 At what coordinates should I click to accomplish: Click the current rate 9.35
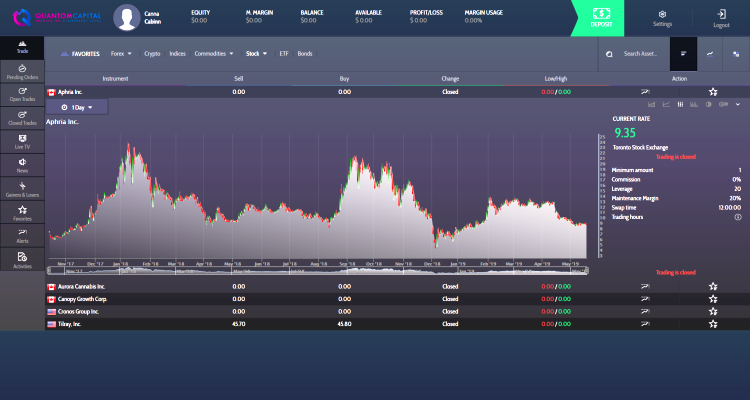pyautogui.click(x=625, y=133)
